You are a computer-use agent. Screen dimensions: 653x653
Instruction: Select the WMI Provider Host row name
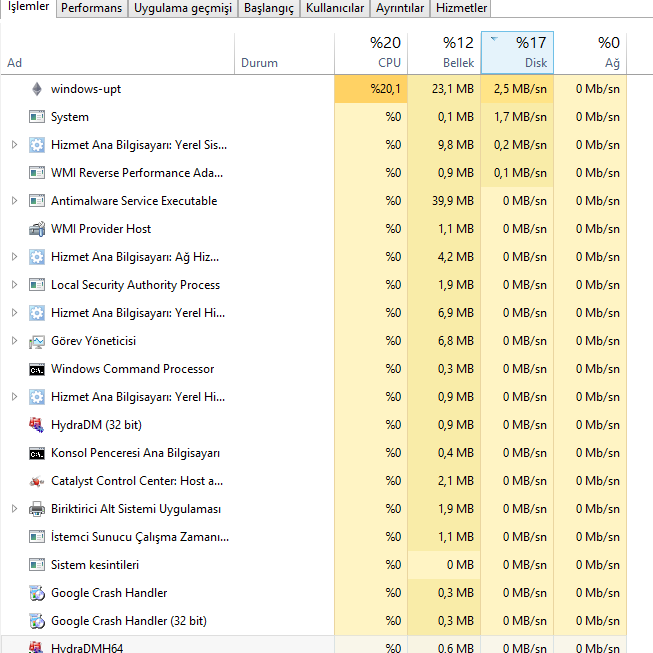click(x=101, y=229)
